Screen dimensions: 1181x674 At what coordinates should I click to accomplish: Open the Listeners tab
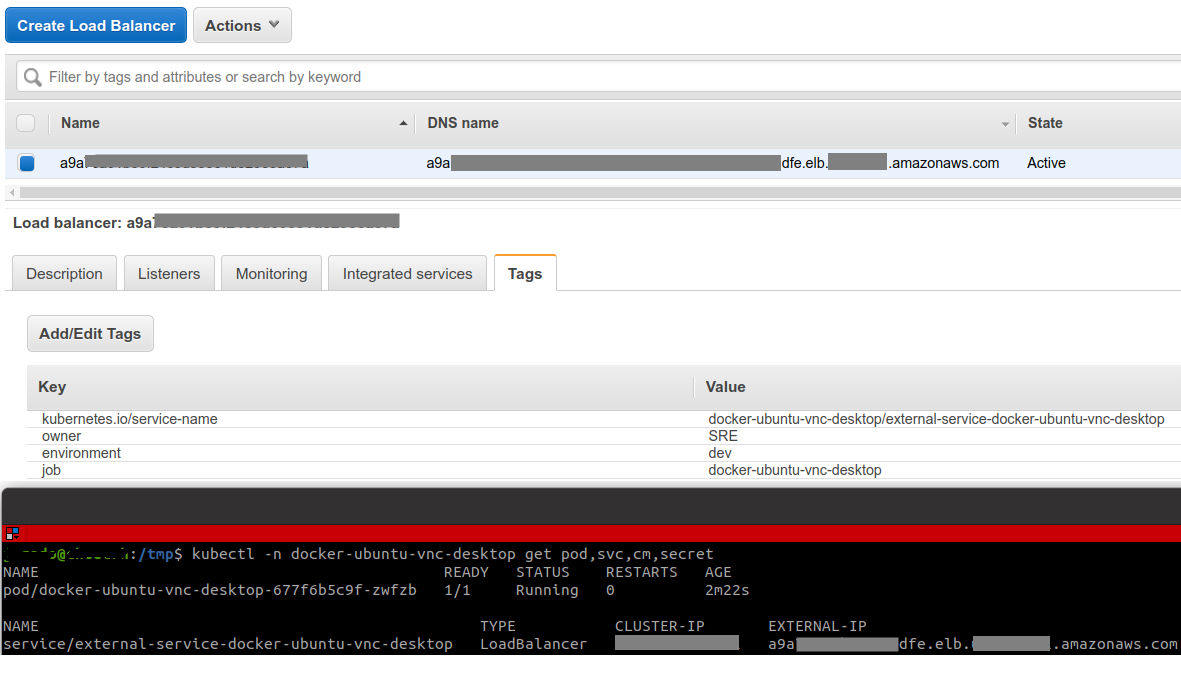tap(169, 274)
